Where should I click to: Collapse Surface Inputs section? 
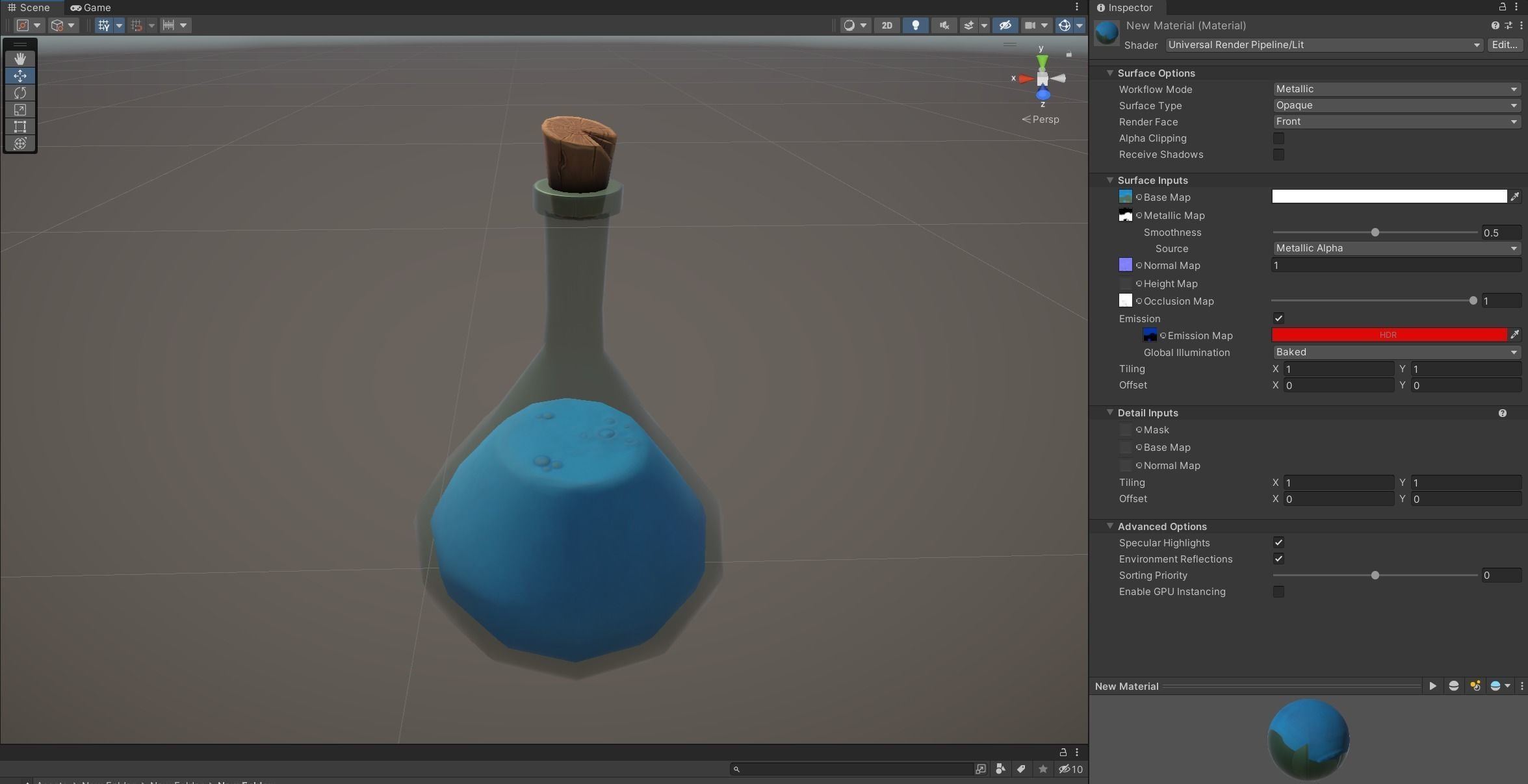point(1110,180)
